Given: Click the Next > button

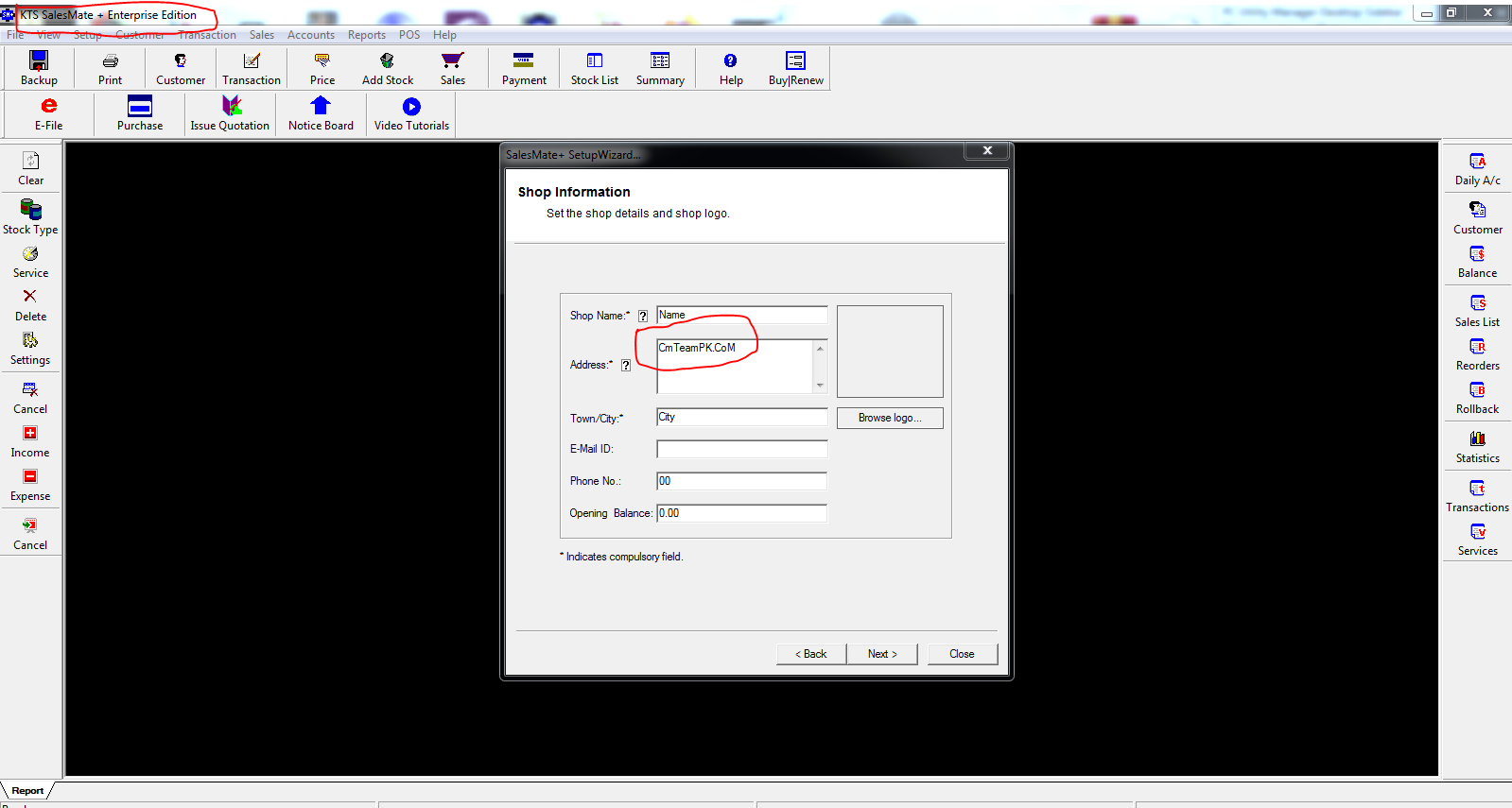Looking at the screenshot, I should coord(882,654).
